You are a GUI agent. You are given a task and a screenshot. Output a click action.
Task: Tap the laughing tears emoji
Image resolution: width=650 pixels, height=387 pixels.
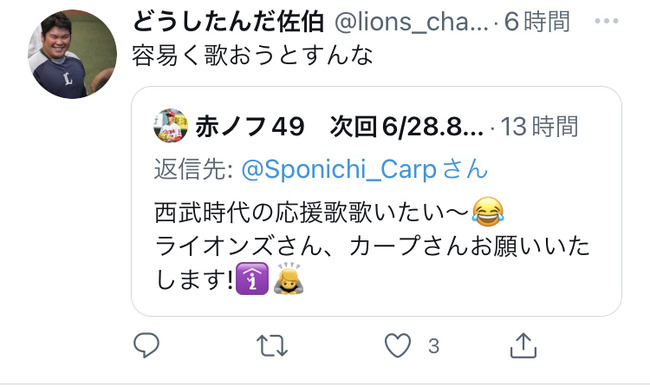point(488,212)
